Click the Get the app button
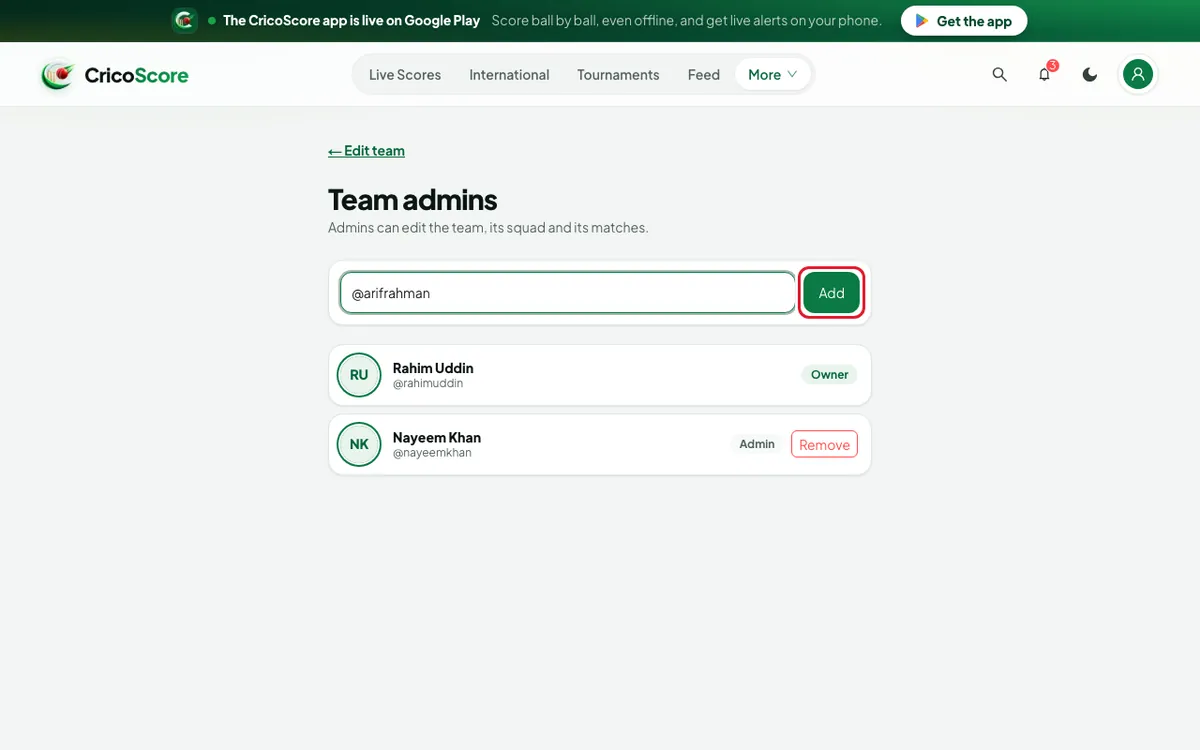The height and width of the screenshot is (750, 1200). (x=964, y=21)
